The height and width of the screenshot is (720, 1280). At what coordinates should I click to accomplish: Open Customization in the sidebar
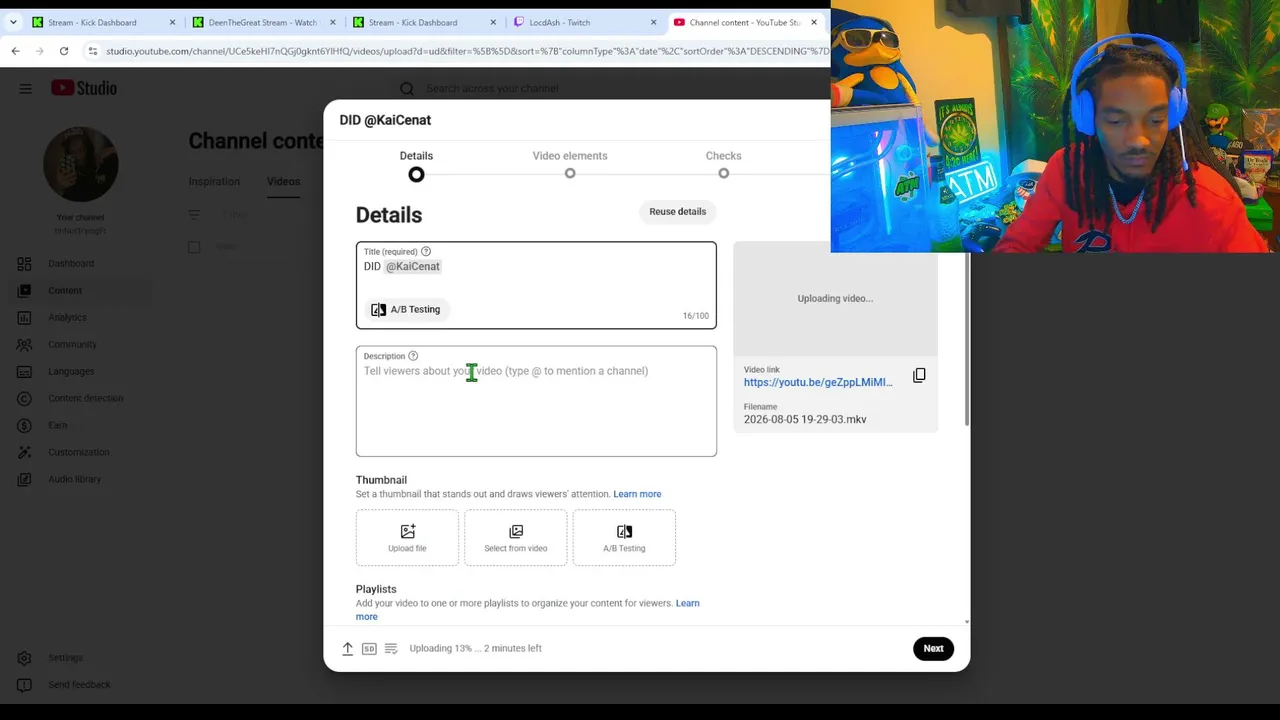pos(79,452)
